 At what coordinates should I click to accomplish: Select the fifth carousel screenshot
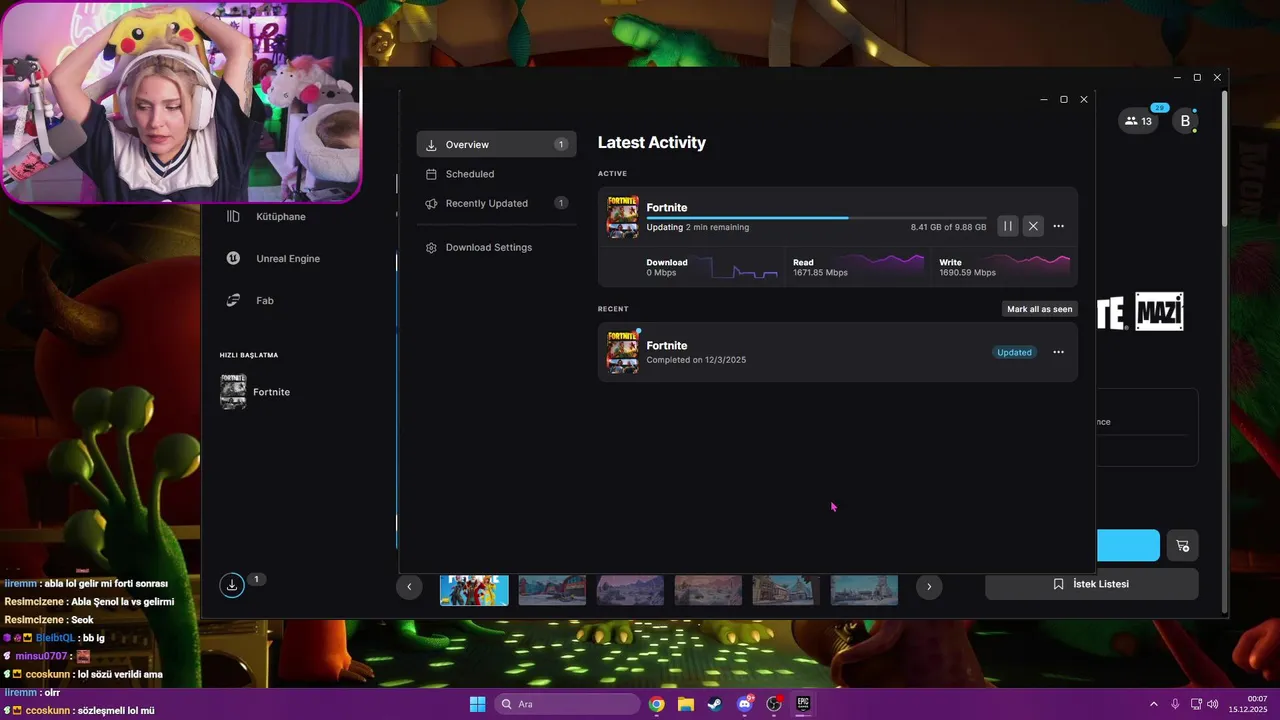[x=786, y=590]
